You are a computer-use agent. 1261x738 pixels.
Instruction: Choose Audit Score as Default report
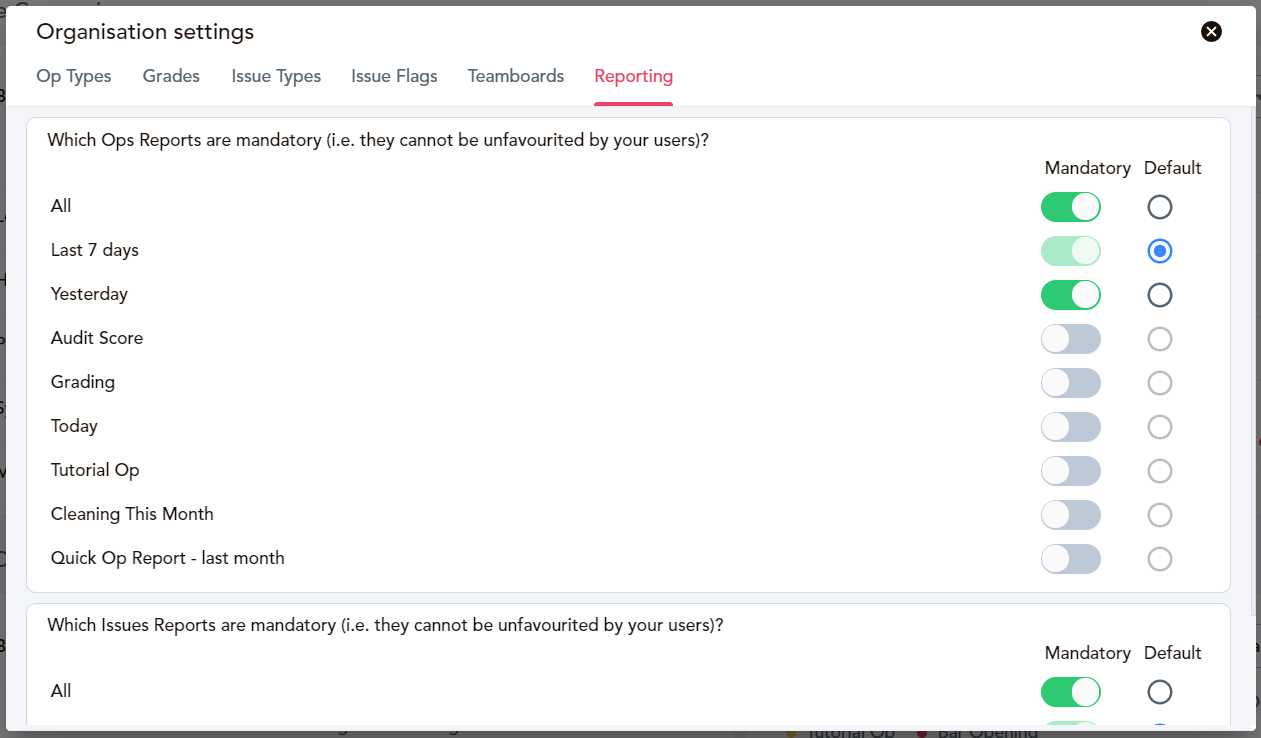click(x=1160, y=339)
